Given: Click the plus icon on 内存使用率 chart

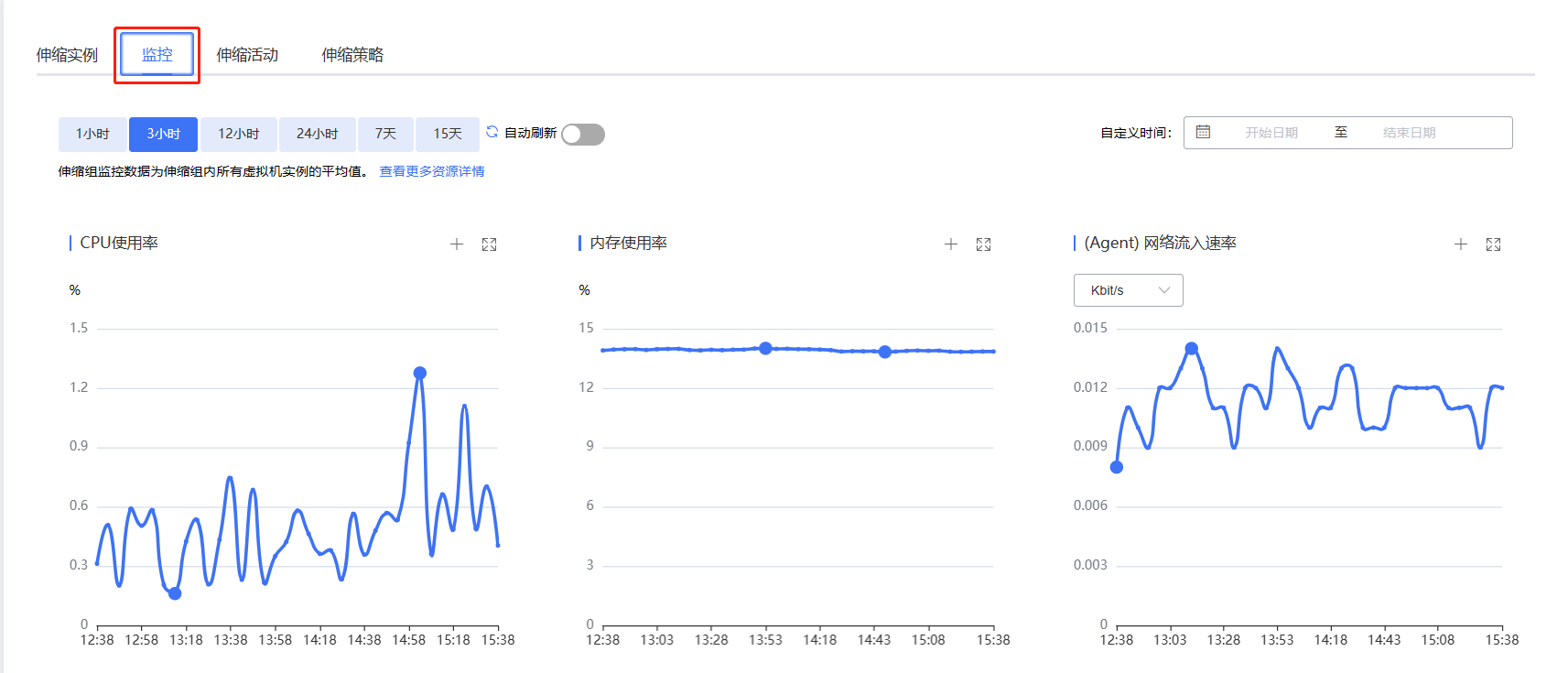Looking at the screenshot, I should tap(951, 244).
